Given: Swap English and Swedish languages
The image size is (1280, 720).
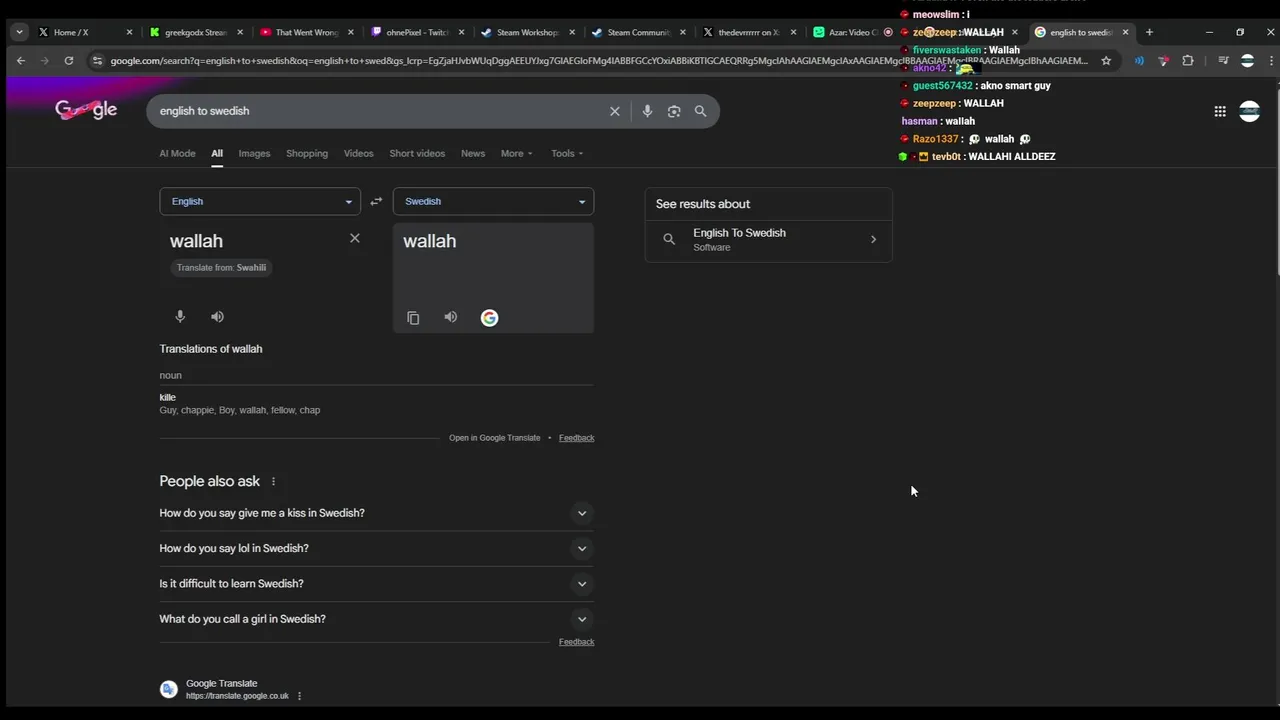Looking at the screenshot, I should (376, 201).
